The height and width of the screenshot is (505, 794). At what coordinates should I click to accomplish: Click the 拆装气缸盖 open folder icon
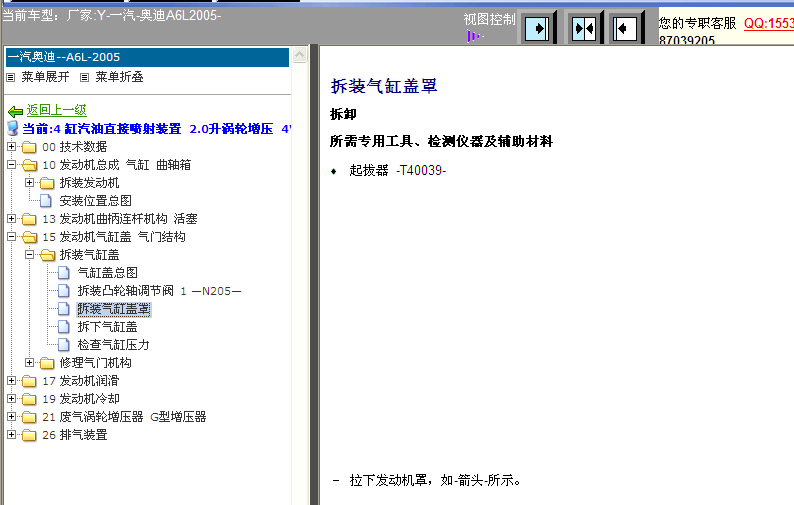click(x=48, y=255)
